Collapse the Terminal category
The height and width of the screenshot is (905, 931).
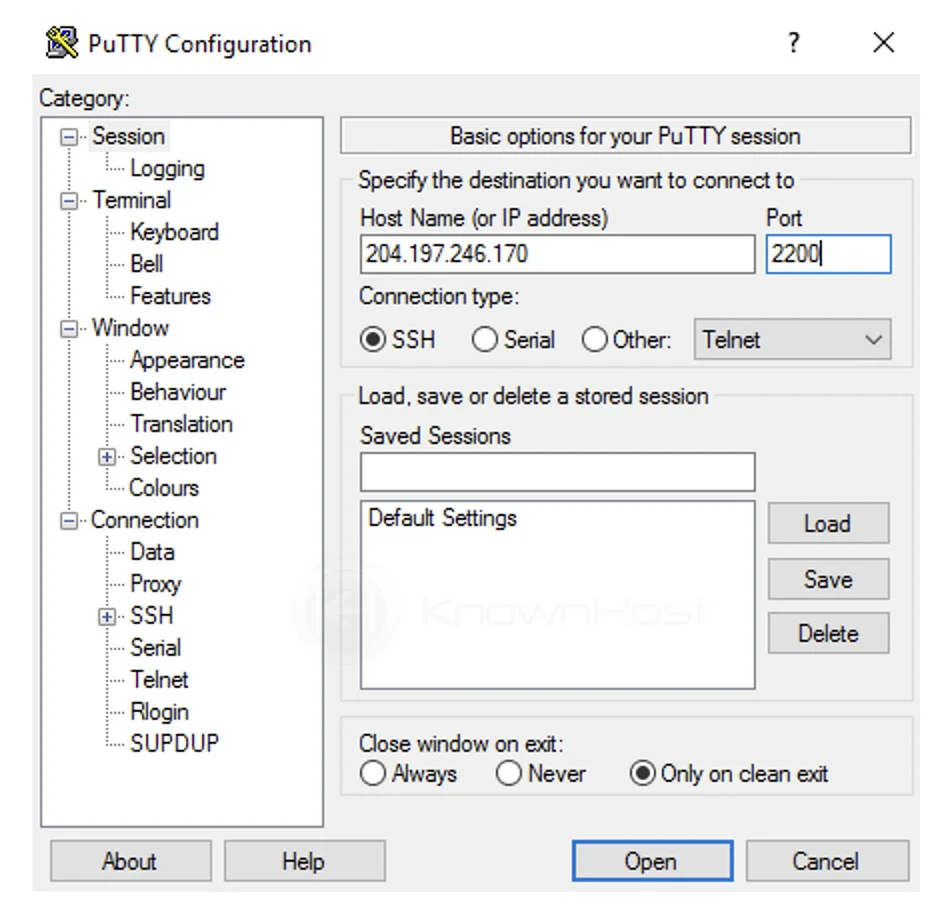pyautogui.click(x=68, y=200)
